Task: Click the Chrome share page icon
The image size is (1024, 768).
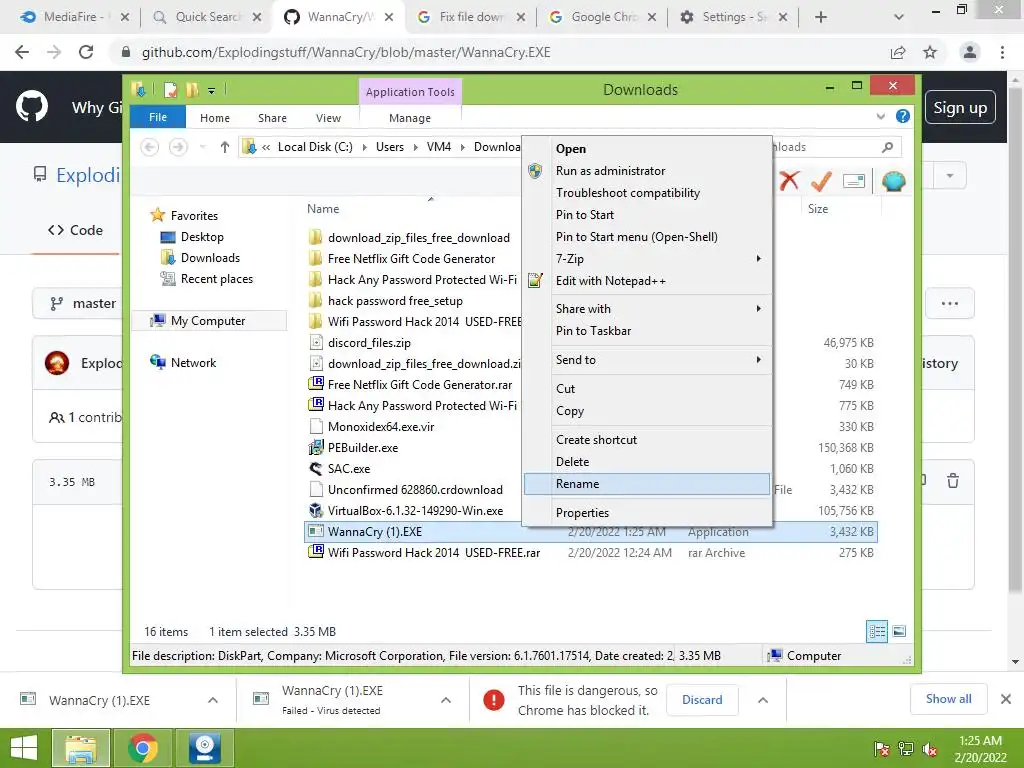Action: 898,52
